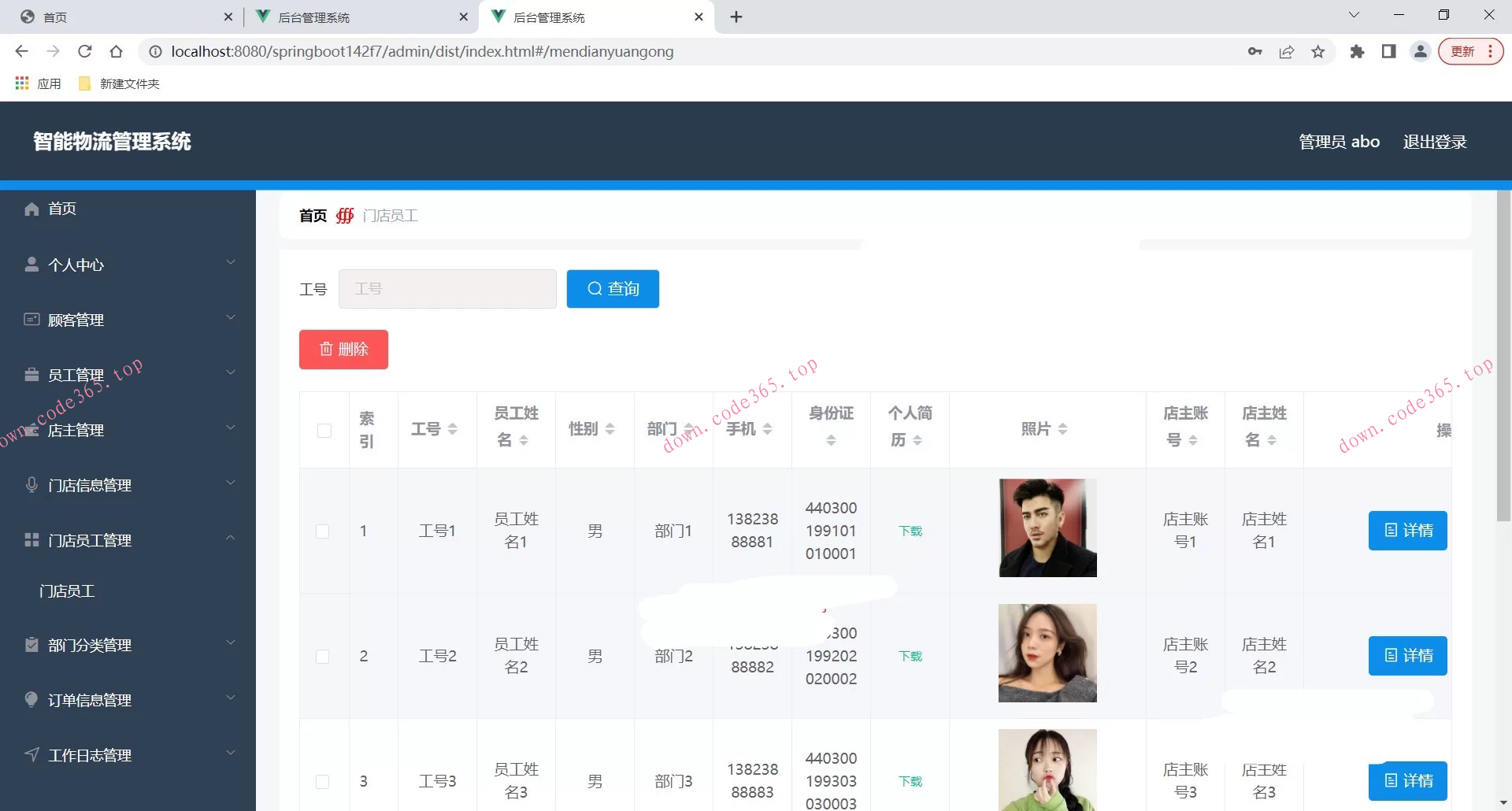The height and width of the screenshot is (811, 1512).
Task: Check the checkbox for row 工号2
Action: coord(323,657)
